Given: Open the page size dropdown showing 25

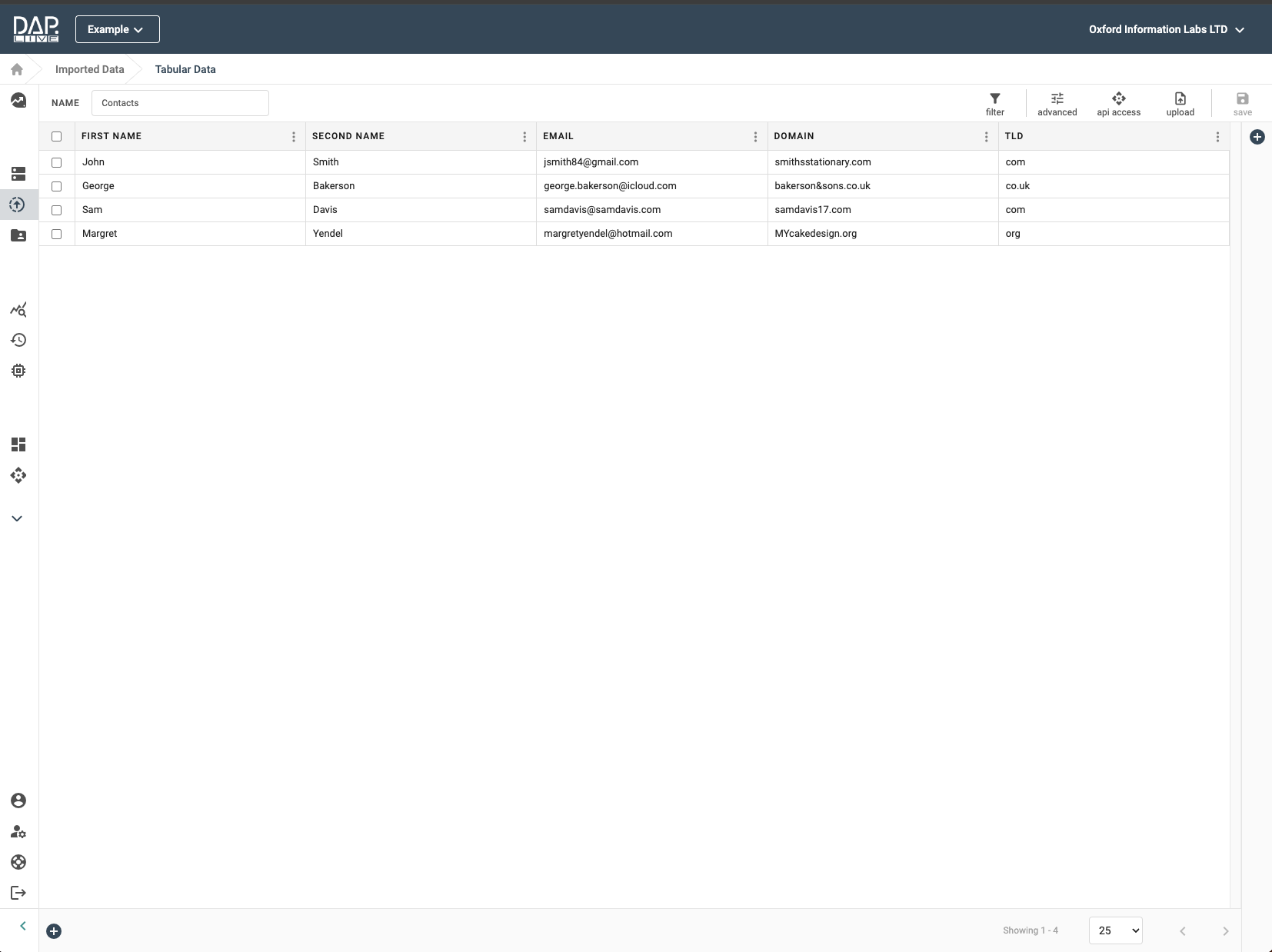Looking at the screenshot, I should 1115,930.
